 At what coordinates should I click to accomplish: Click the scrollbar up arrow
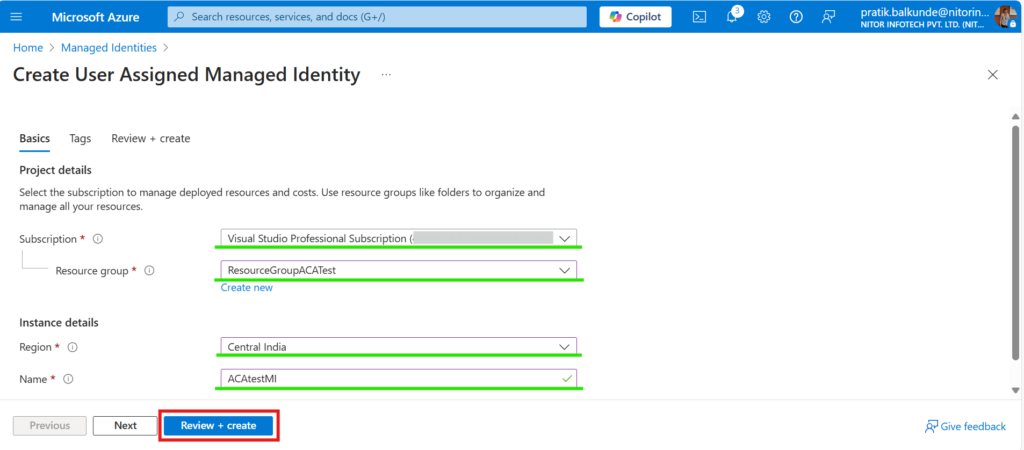1016,116
